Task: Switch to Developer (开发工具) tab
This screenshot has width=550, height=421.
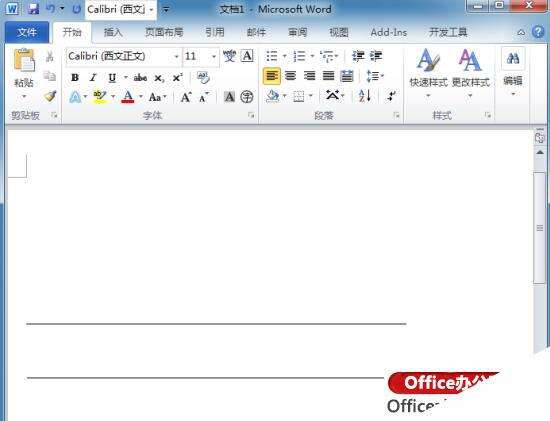Action: pos(448,32)
